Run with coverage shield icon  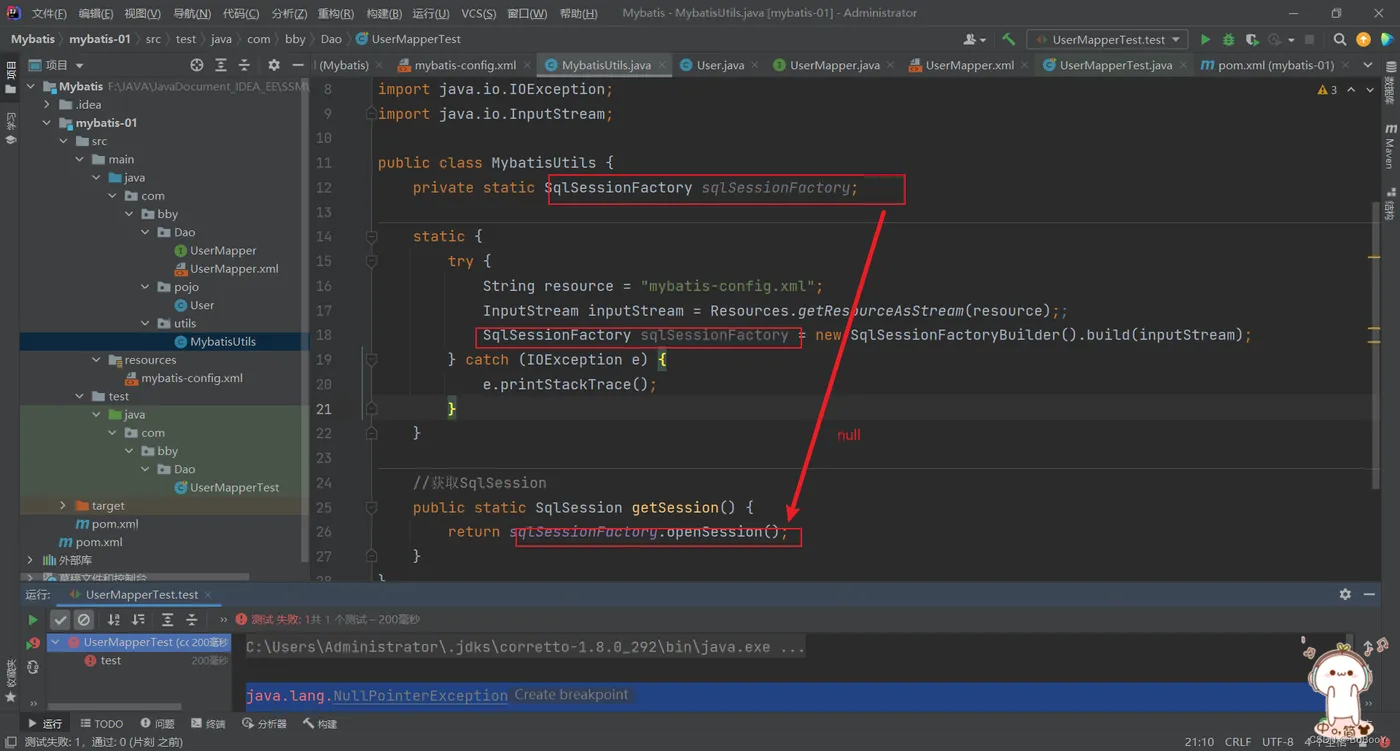1251,39
